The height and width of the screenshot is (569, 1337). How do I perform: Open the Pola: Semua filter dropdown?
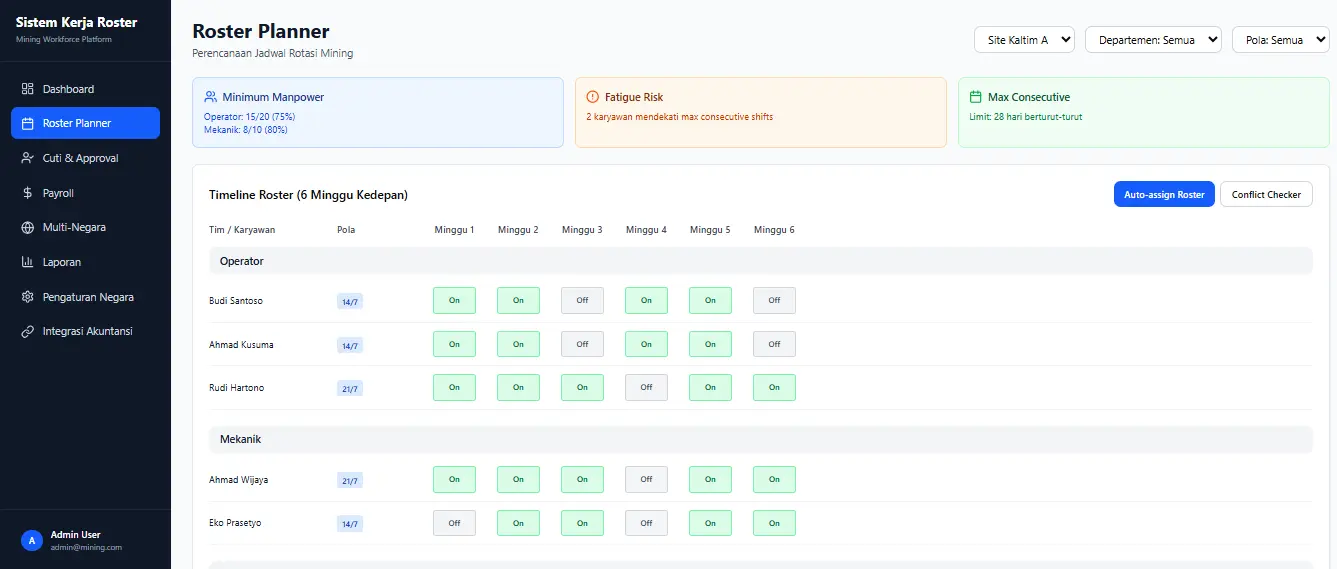pos(1280,40)
